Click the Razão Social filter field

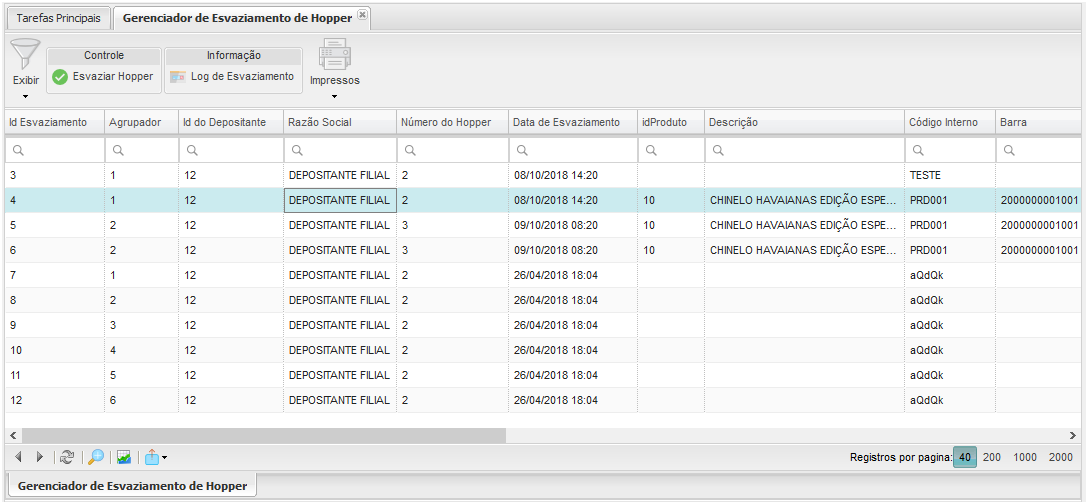pos(340,150)
